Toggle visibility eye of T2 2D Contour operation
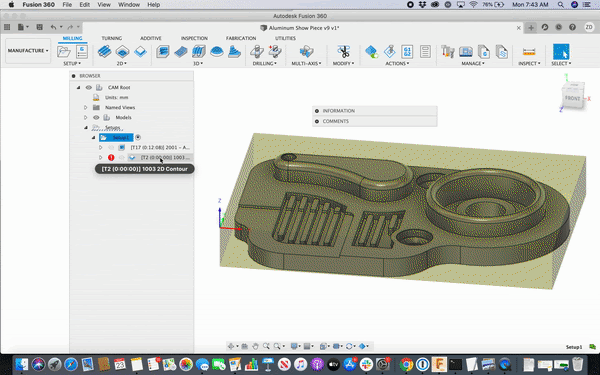The width and height of the screenshot is (600, 375). click(122, 157)
